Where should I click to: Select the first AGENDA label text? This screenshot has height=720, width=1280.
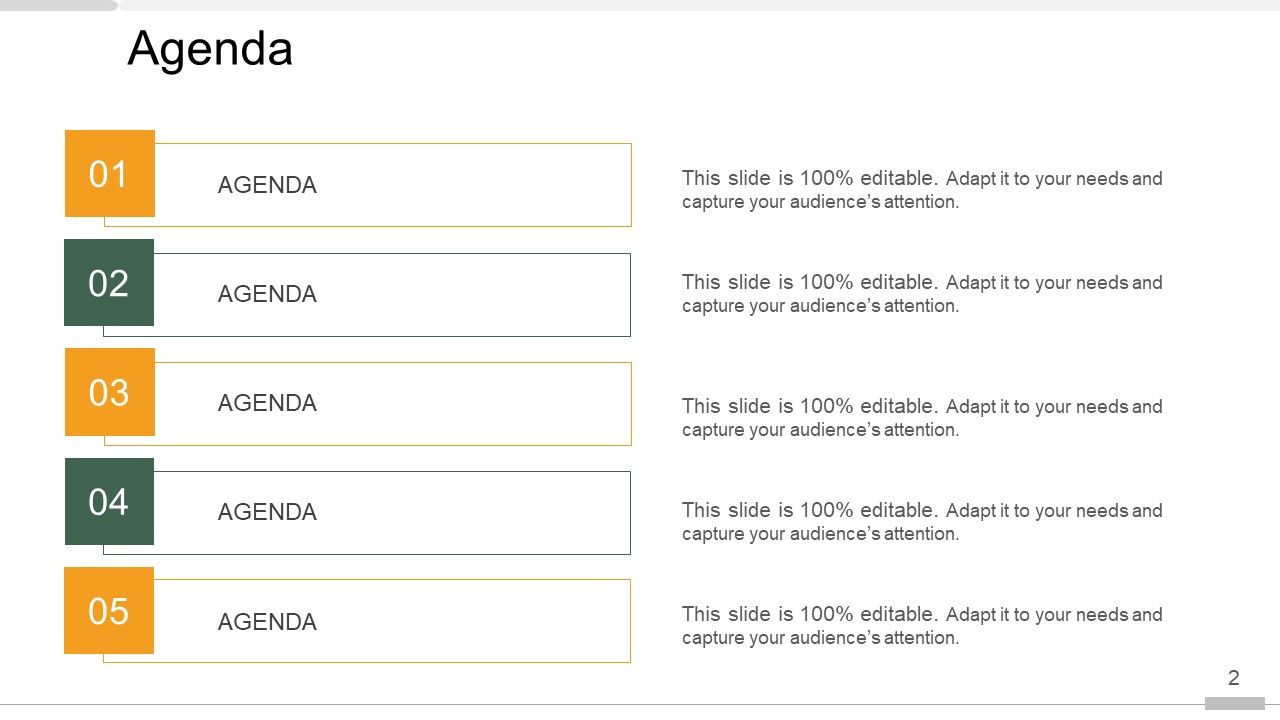267,185
